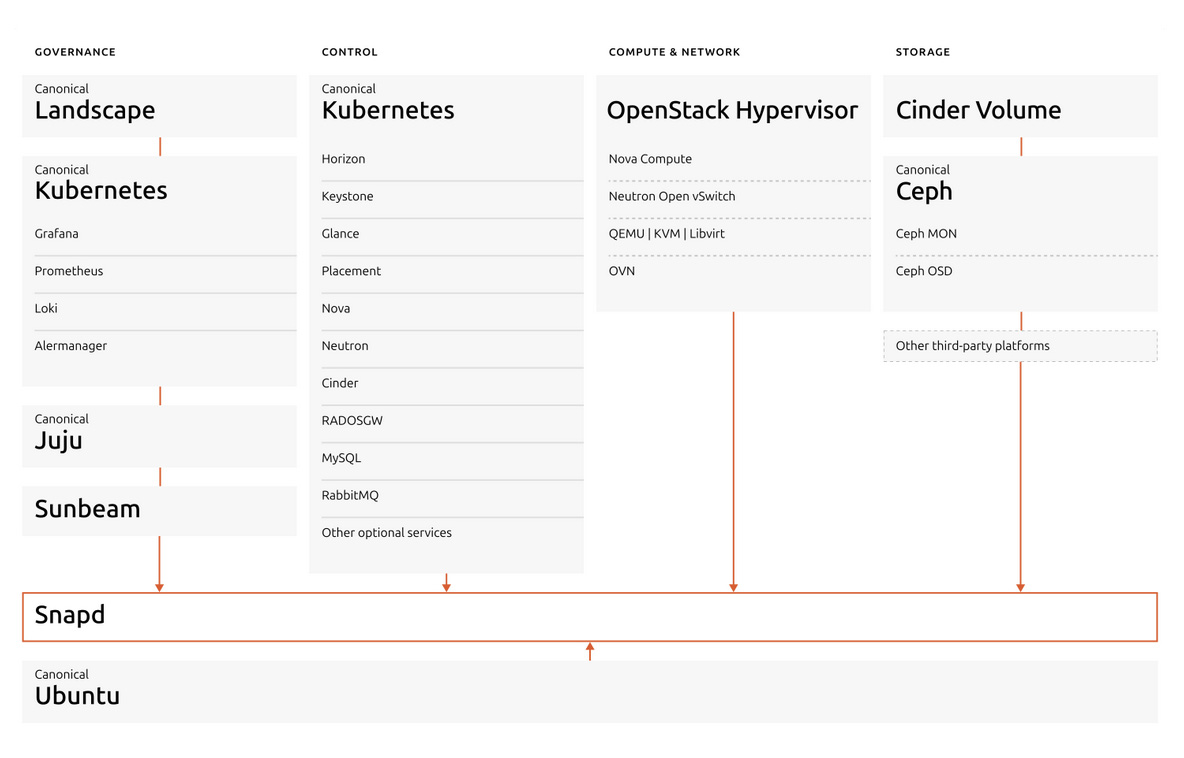The height and width of the screenshot is (758, 1184).
Task: Click the Glance service row
Action: [452, 237]
